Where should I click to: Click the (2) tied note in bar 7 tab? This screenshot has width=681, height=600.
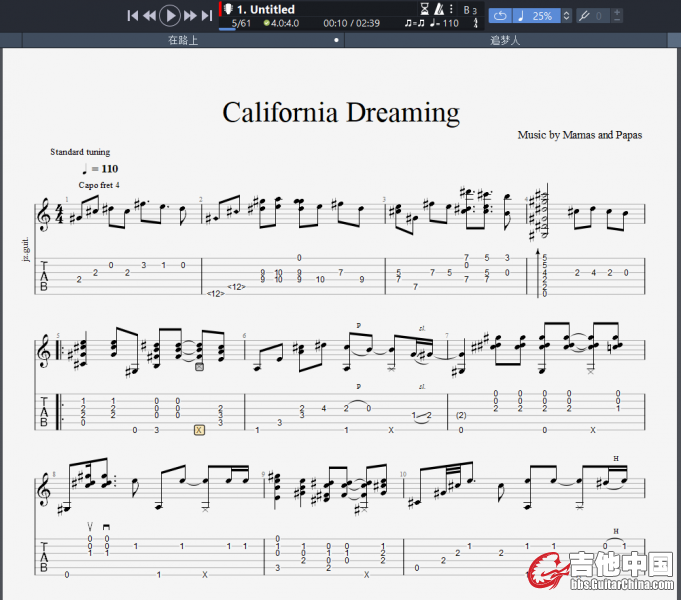tap(461, 415)
